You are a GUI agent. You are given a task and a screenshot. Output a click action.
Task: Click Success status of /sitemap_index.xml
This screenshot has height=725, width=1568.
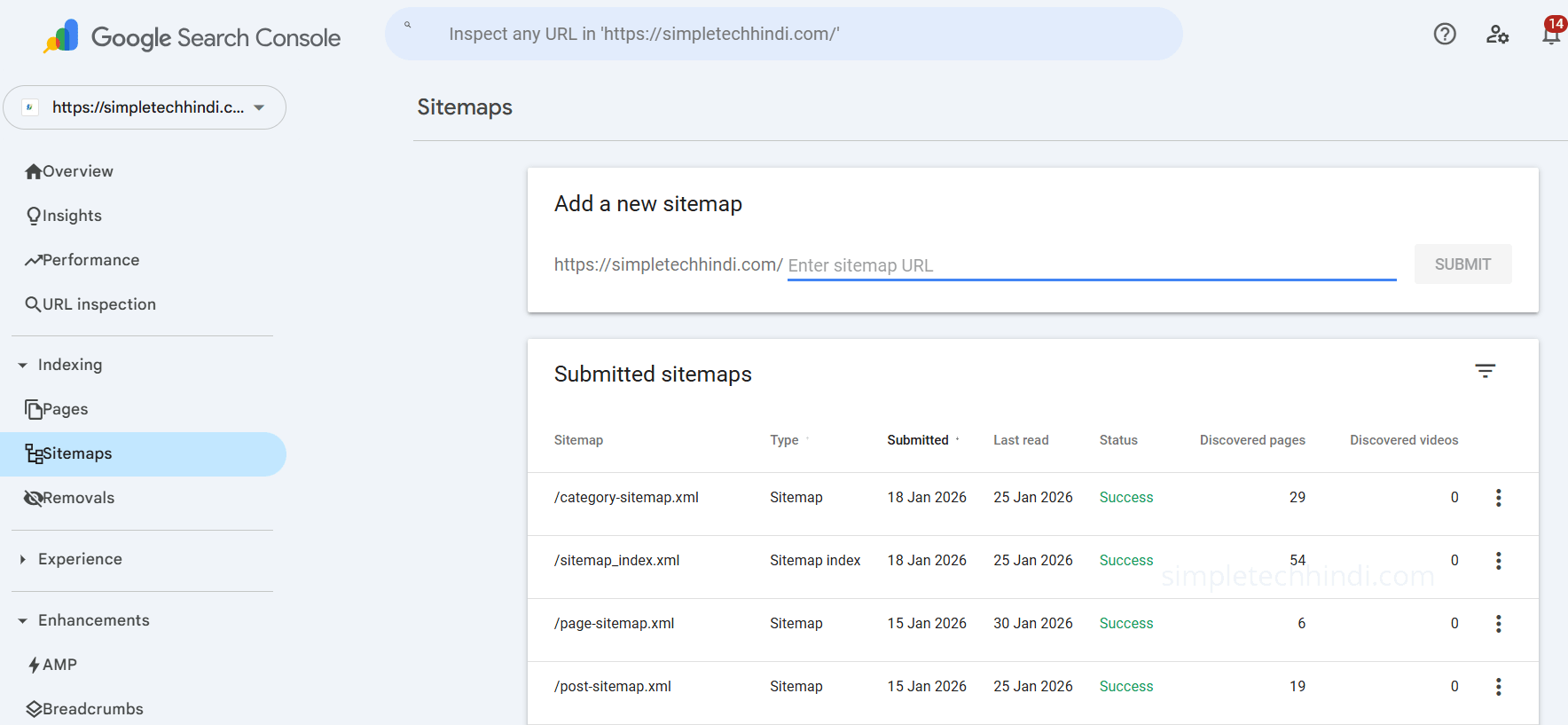point(1126,561)
